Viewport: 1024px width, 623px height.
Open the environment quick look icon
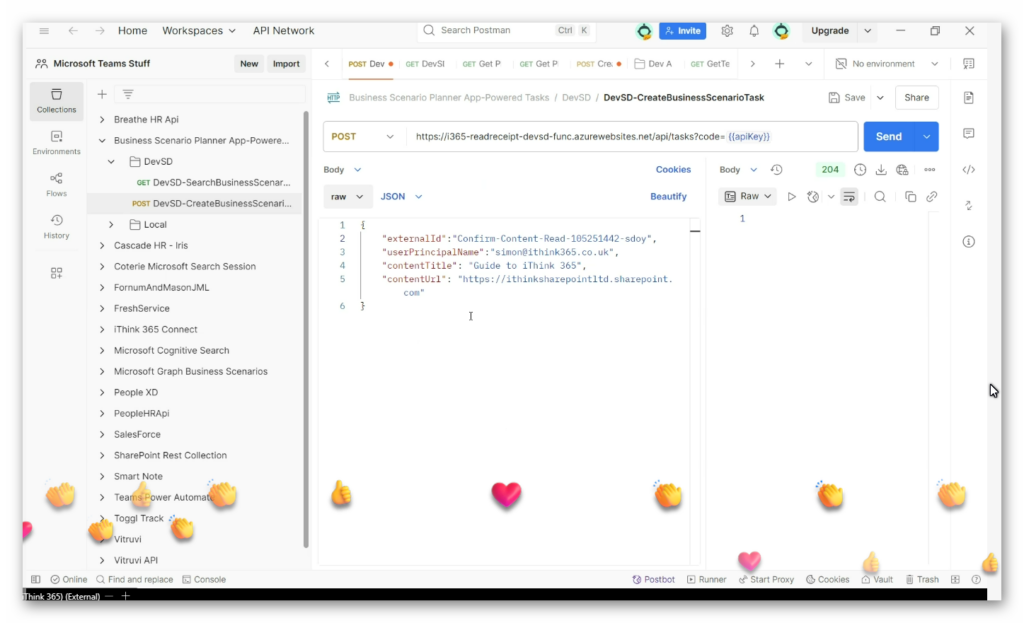[x=968, y=63]
